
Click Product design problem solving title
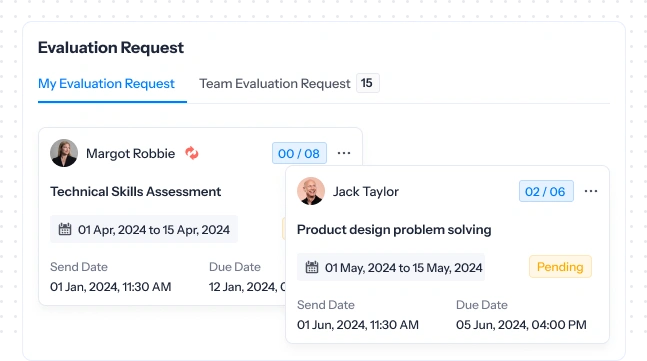coord(394,230)
